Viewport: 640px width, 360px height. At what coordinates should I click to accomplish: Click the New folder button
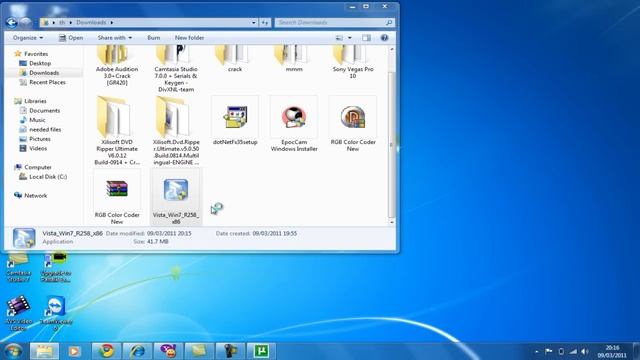point(189,38)
